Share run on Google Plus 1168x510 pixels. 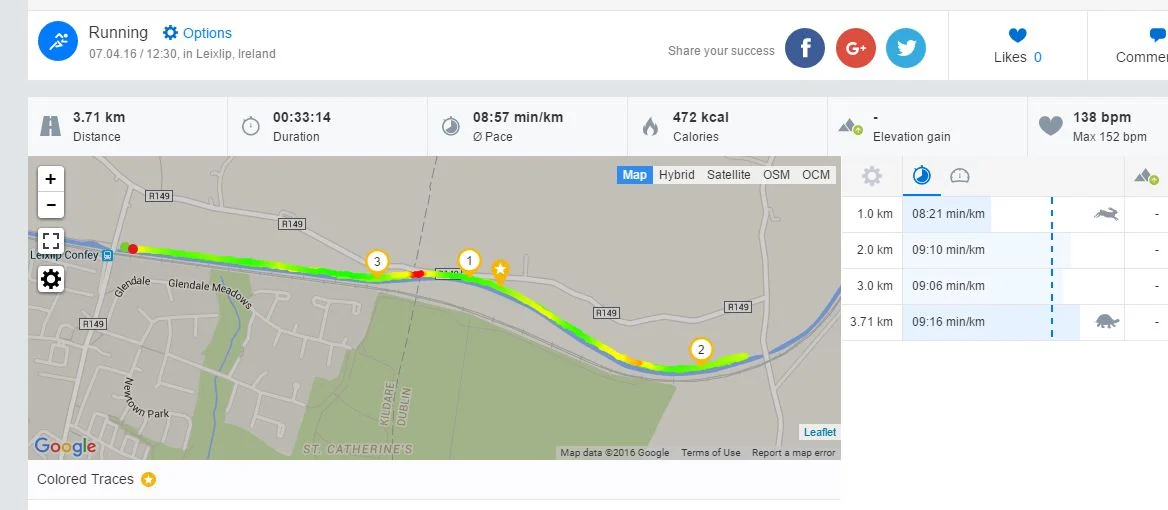tap(855, 48)
